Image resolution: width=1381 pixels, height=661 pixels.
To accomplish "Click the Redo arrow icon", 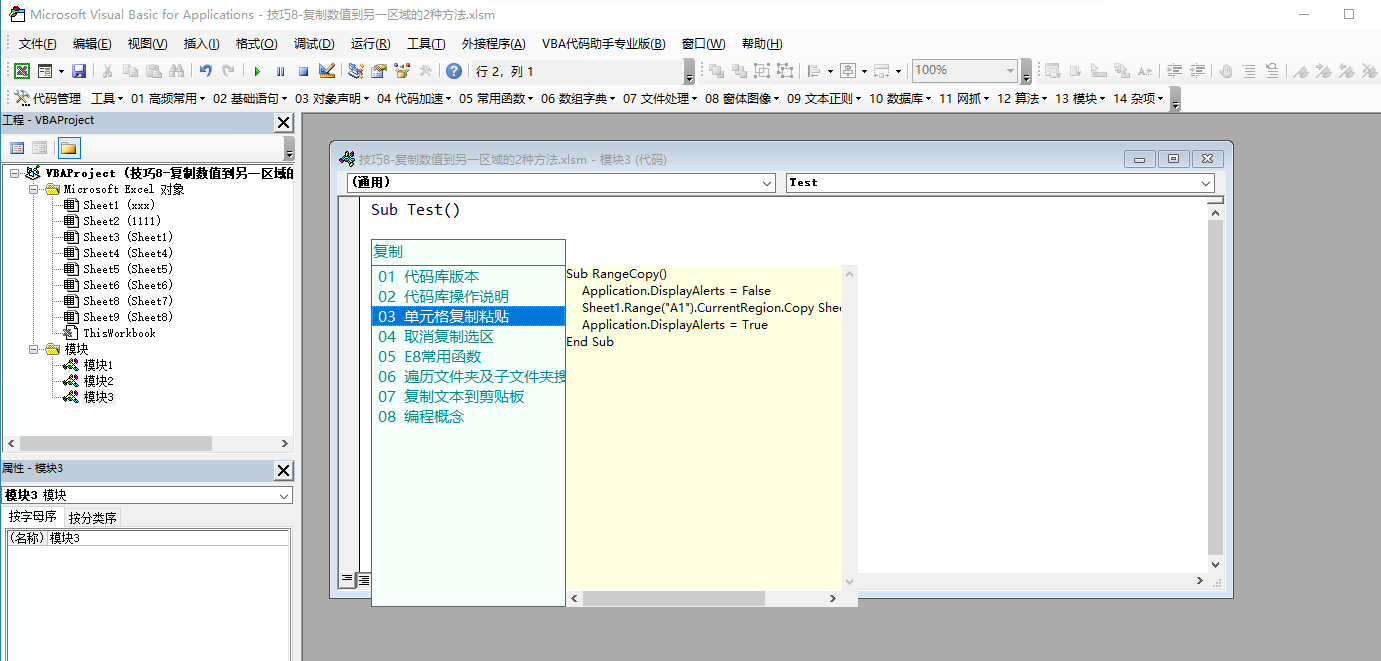I will point(228,71).
